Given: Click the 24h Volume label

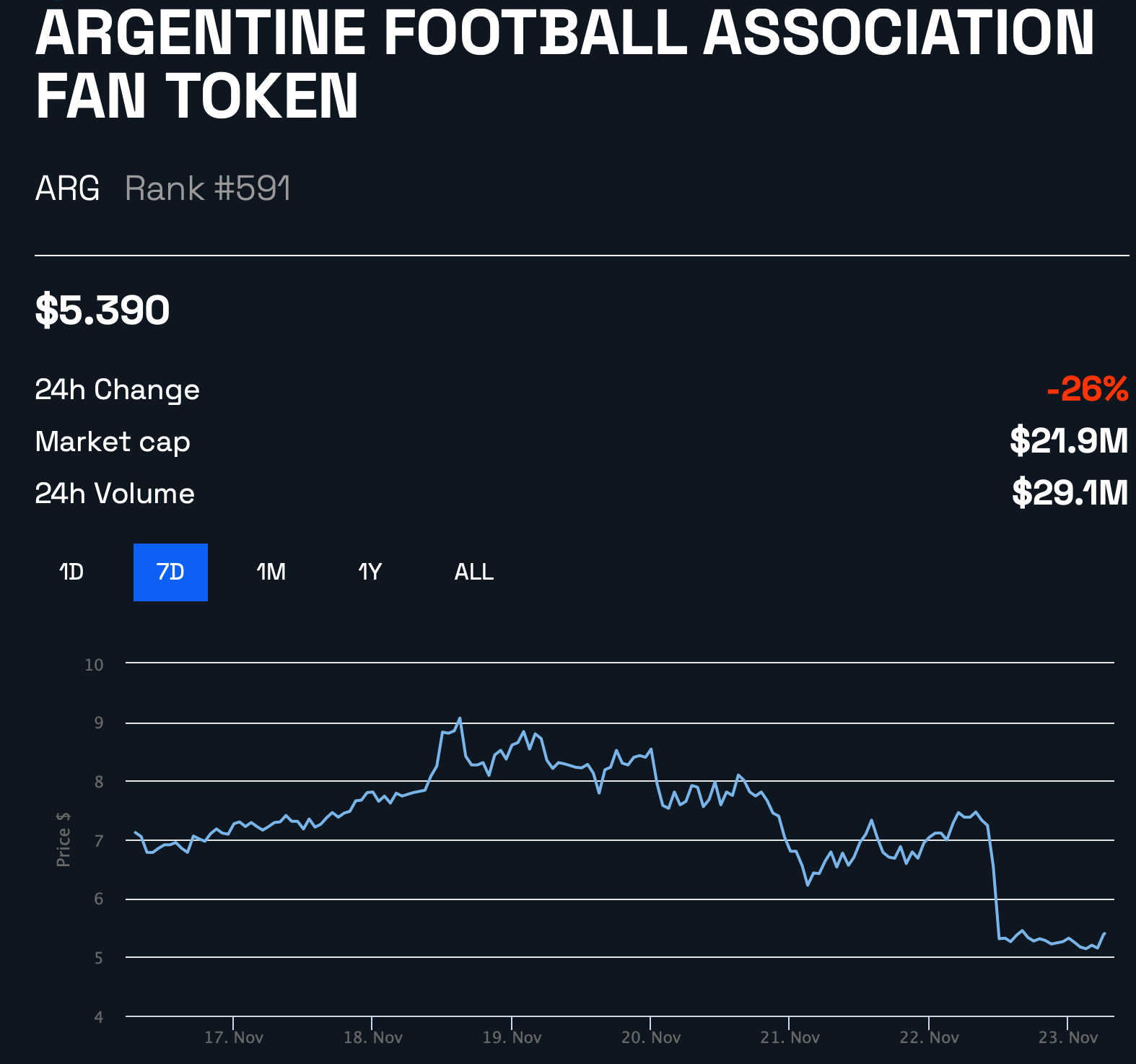Looking at the screenshot, I should click(115, 494).
